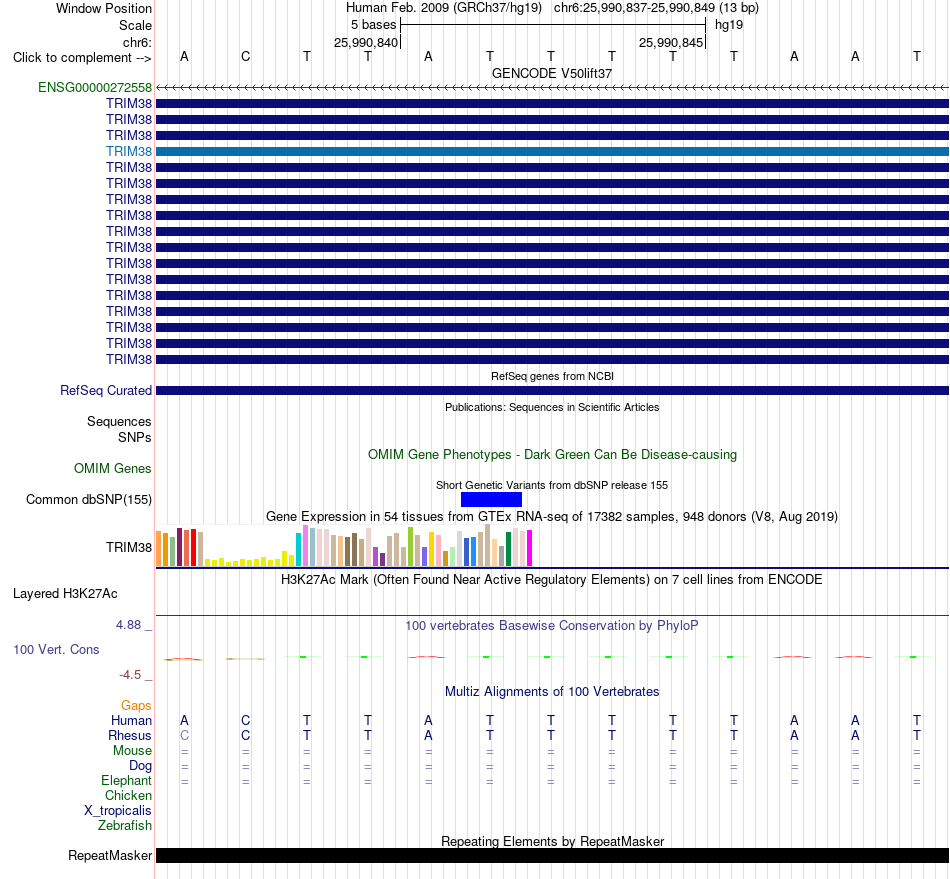Click the highlighted light-blue TRIM38 exon bar
Viewport: 950px width, 879px height.
(552, 151)
